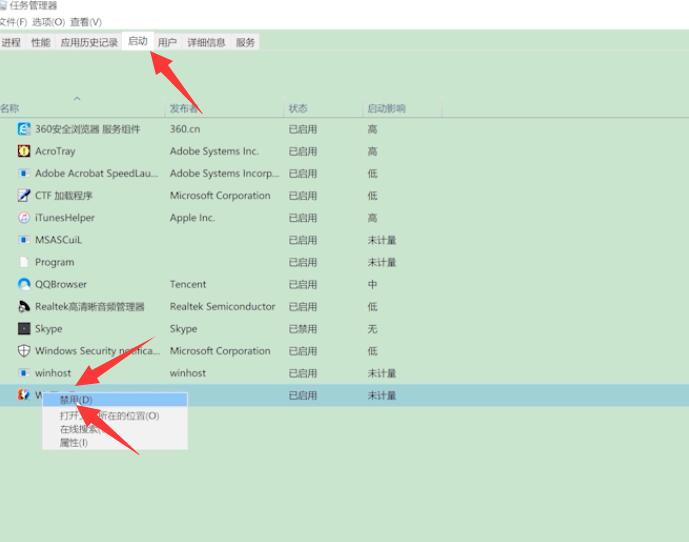
Task: Choose 属性(I) in the context menu
Action: pyautogui.click(x=115, y=443)
